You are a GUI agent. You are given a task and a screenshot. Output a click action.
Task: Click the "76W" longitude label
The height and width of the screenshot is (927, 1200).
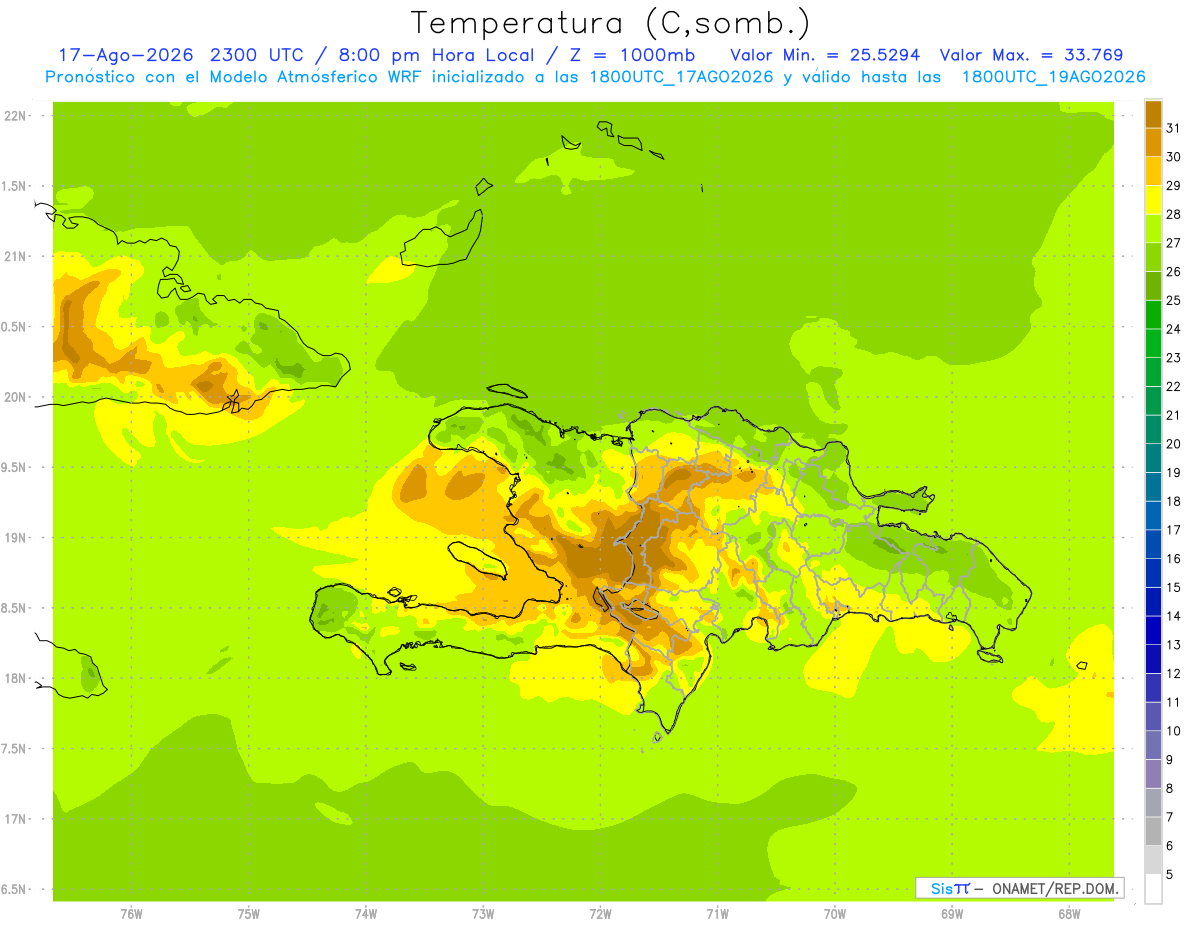(x=131, y=913)
